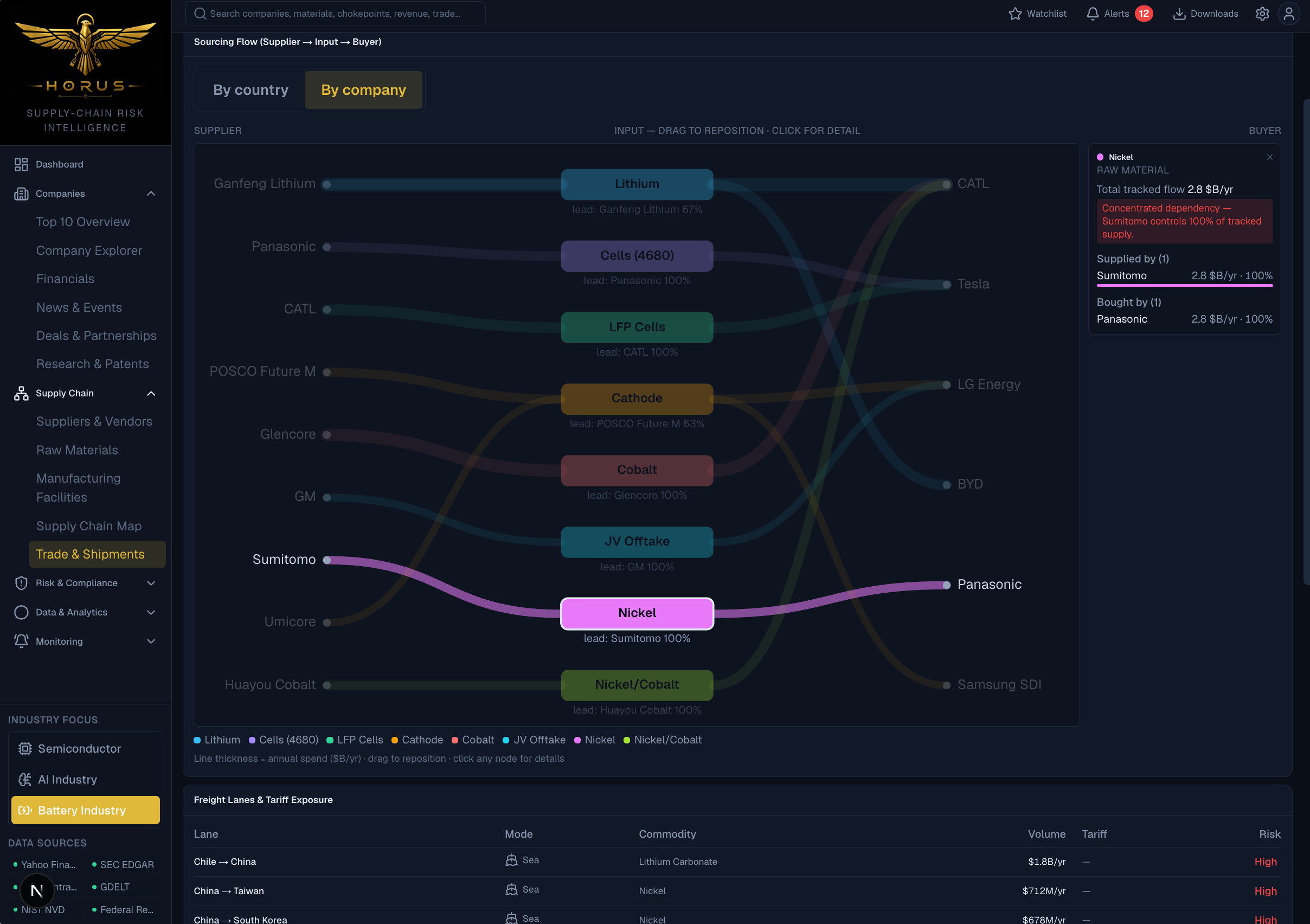Click the LFP Cells input node
1310x924 pixels.
637,328
